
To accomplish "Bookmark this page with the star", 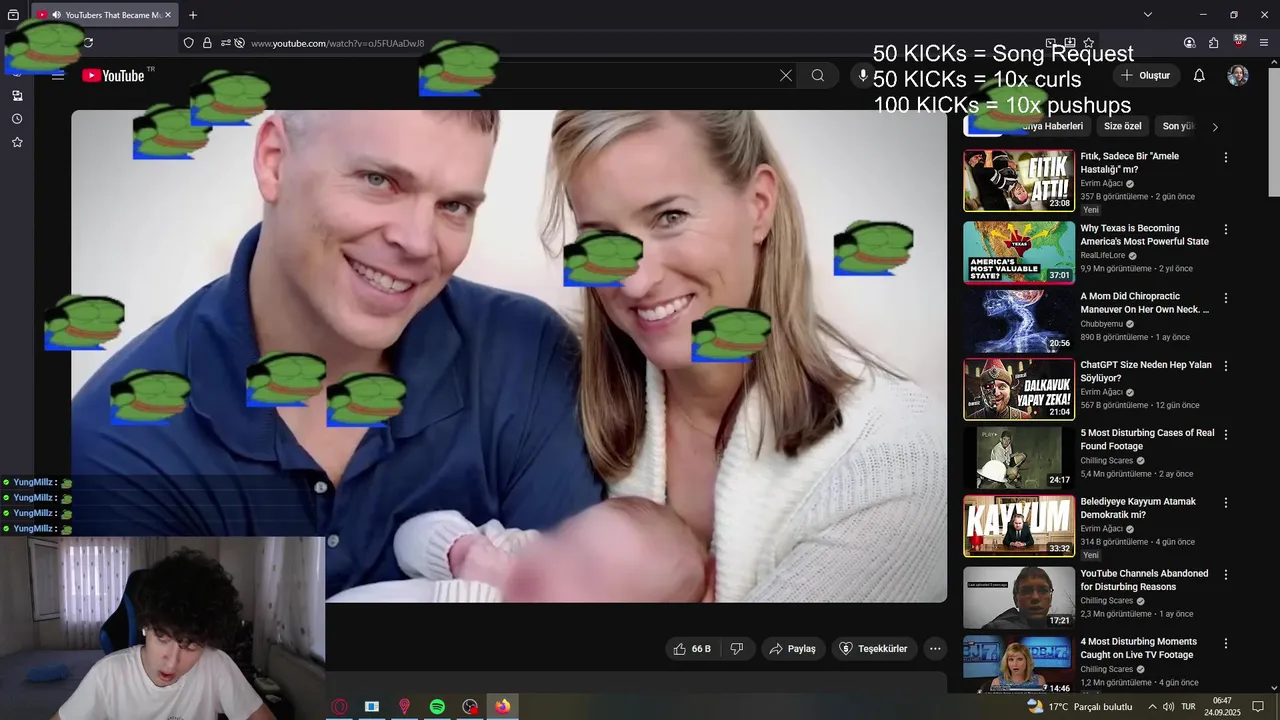I will (1088, 43).
